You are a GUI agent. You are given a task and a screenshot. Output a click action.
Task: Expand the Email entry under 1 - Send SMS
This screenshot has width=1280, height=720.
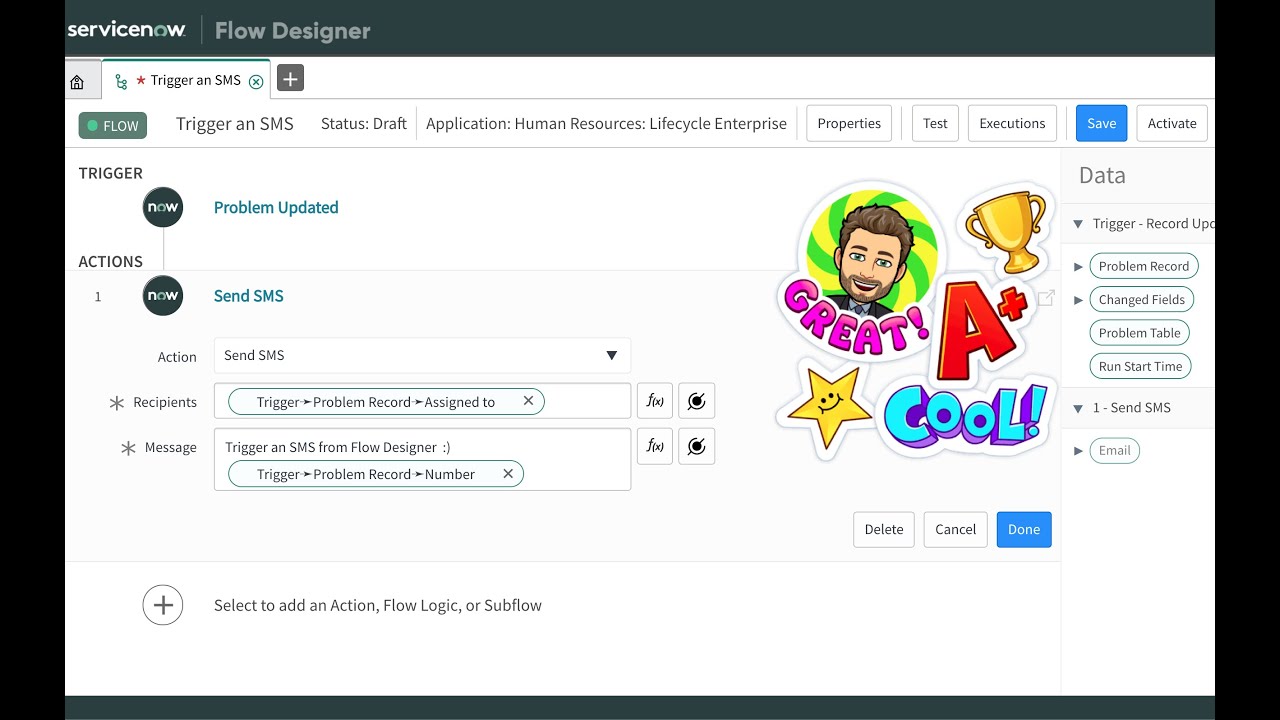tap(1078, 450)
